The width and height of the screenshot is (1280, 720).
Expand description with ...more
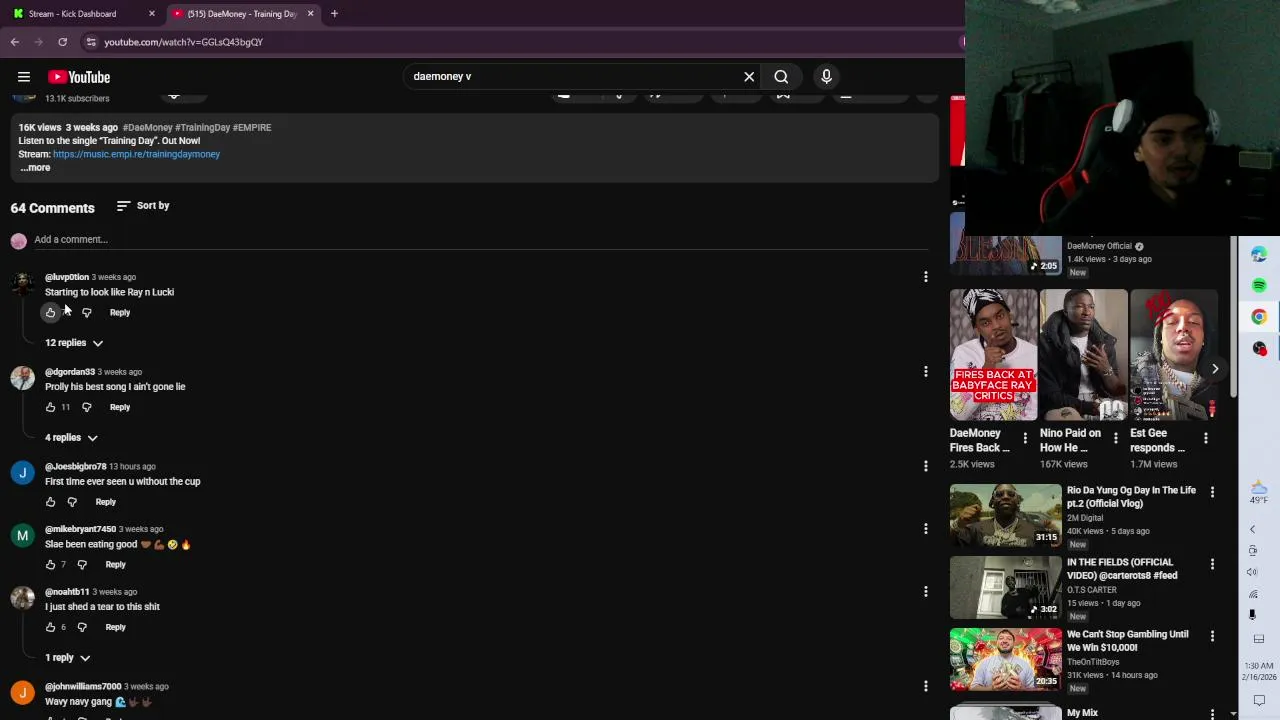[x=35, y=168]
